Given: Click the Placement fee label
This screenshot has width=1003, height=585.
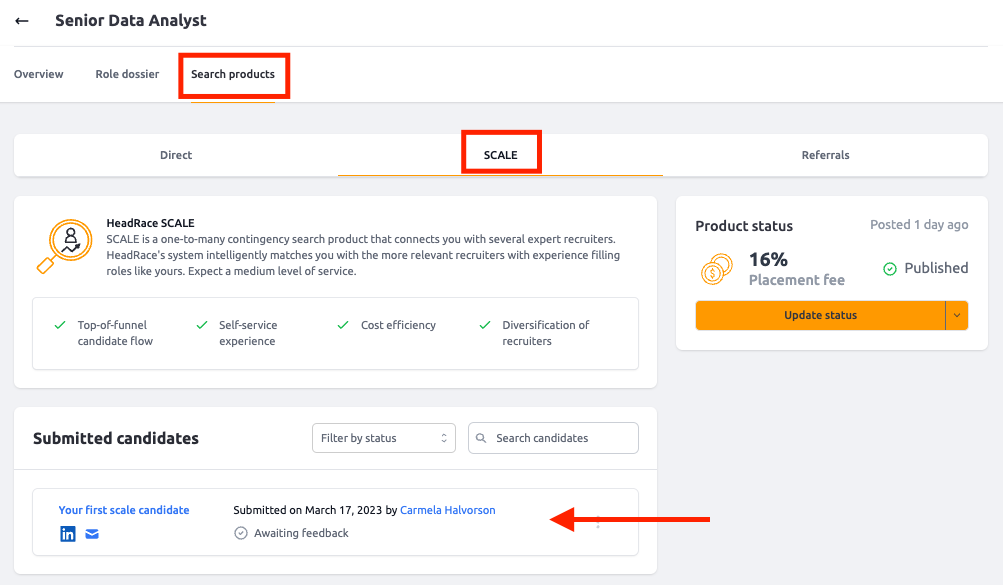Looking at the screenshot, I should [797, 280].
